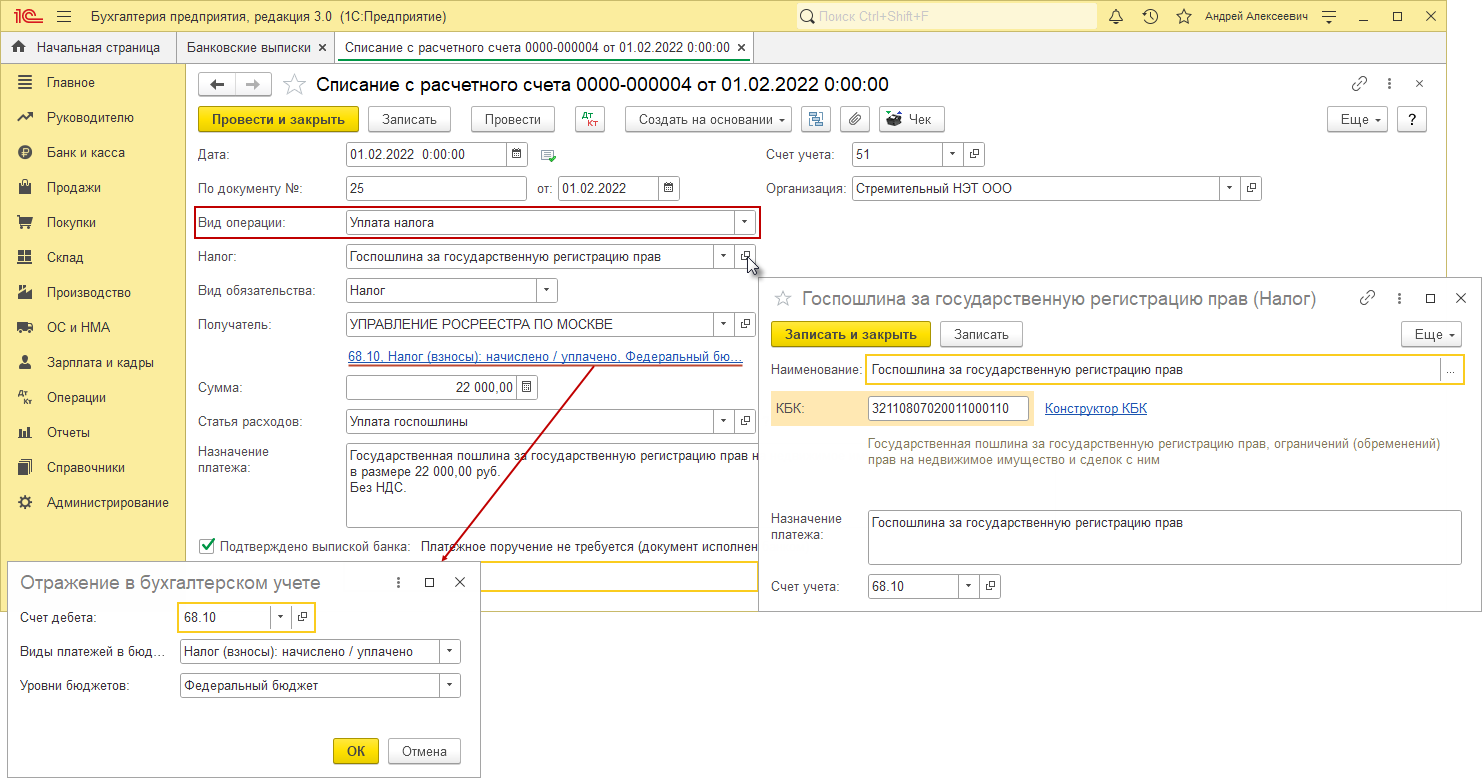Open the history clock icon
The width and height of the screenshot is (1483, 779).
tap(1150, 17)
